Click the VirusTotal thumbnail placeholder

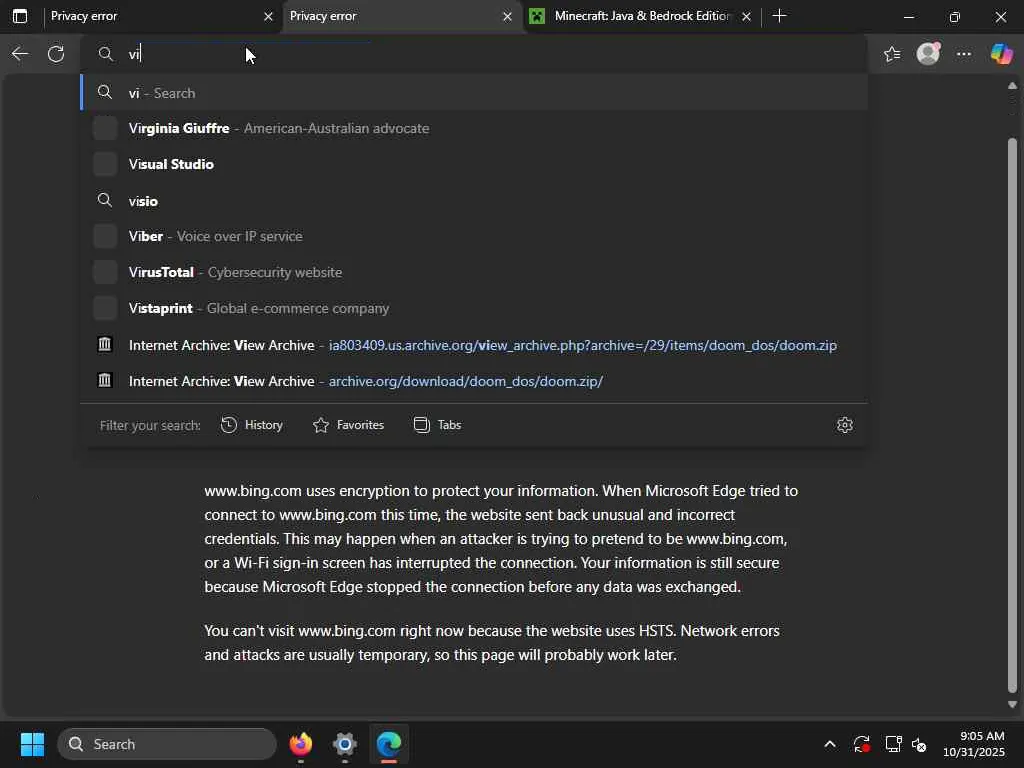104,272
